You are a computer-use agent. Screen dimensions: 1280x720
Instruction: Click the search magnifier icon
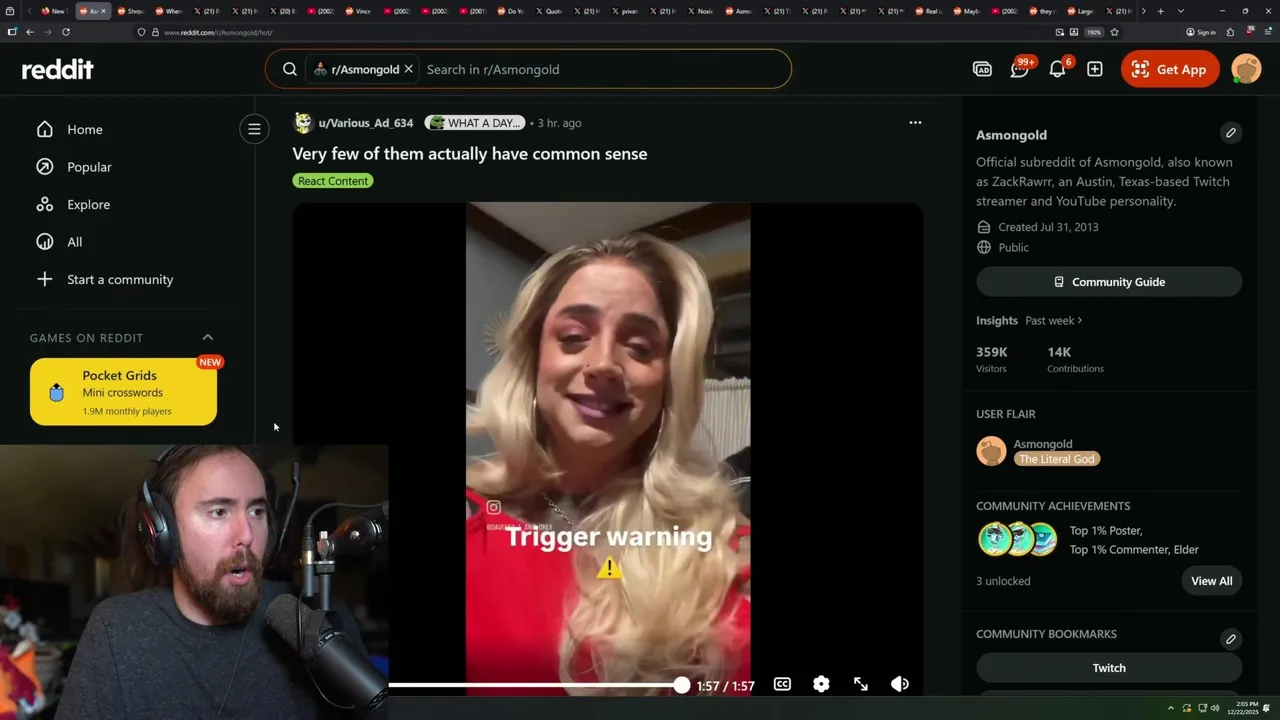(290, 69)
